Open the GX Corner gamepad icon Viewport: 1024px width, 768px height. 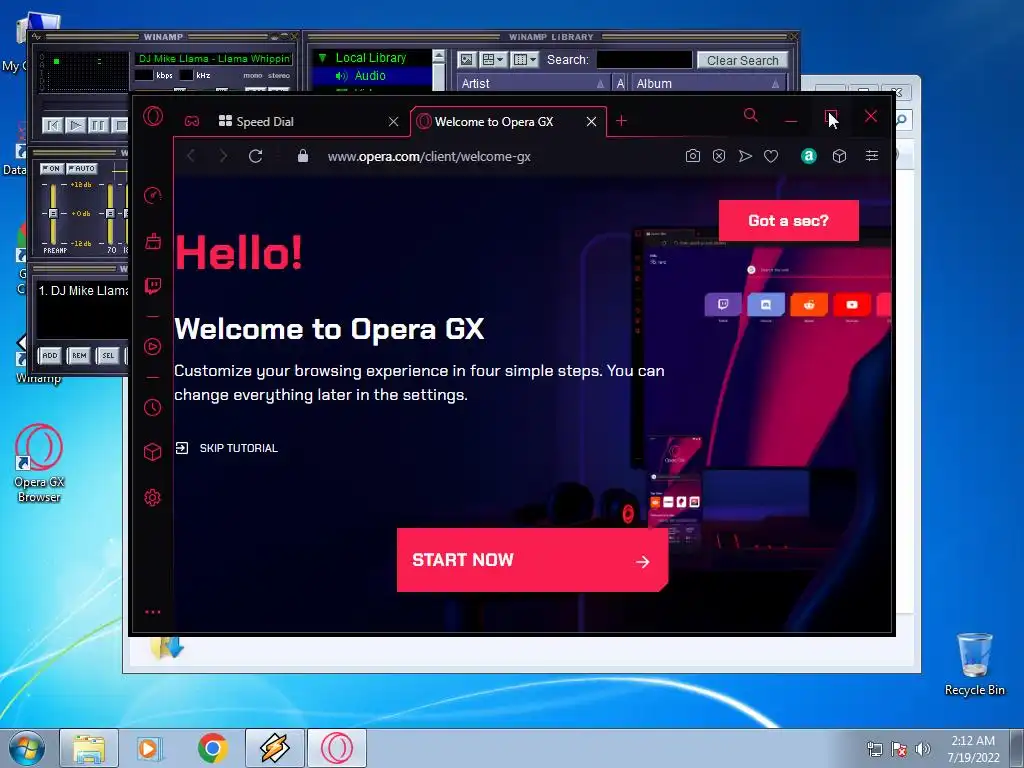[x=191, y=121]
